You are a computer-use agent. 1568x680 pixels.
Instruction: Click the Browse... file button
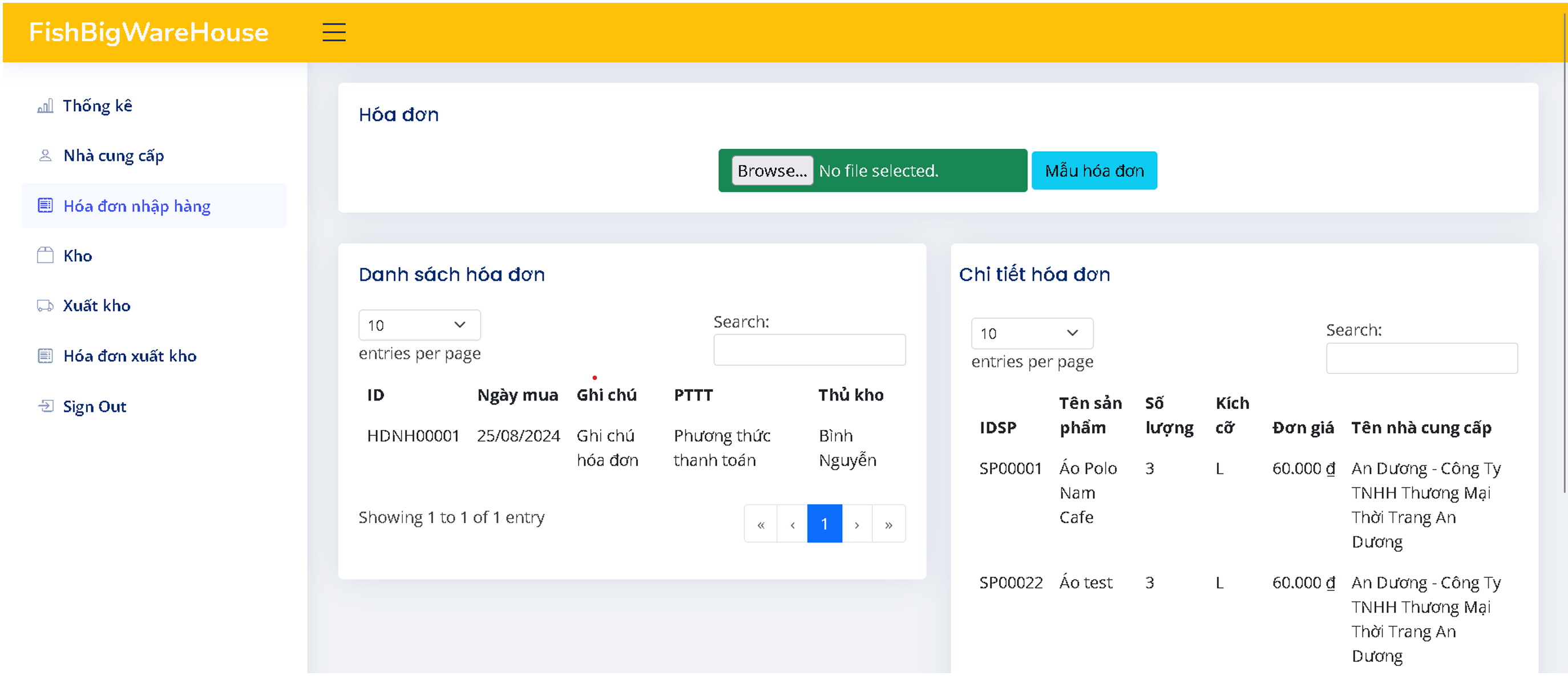pos(772,171)
